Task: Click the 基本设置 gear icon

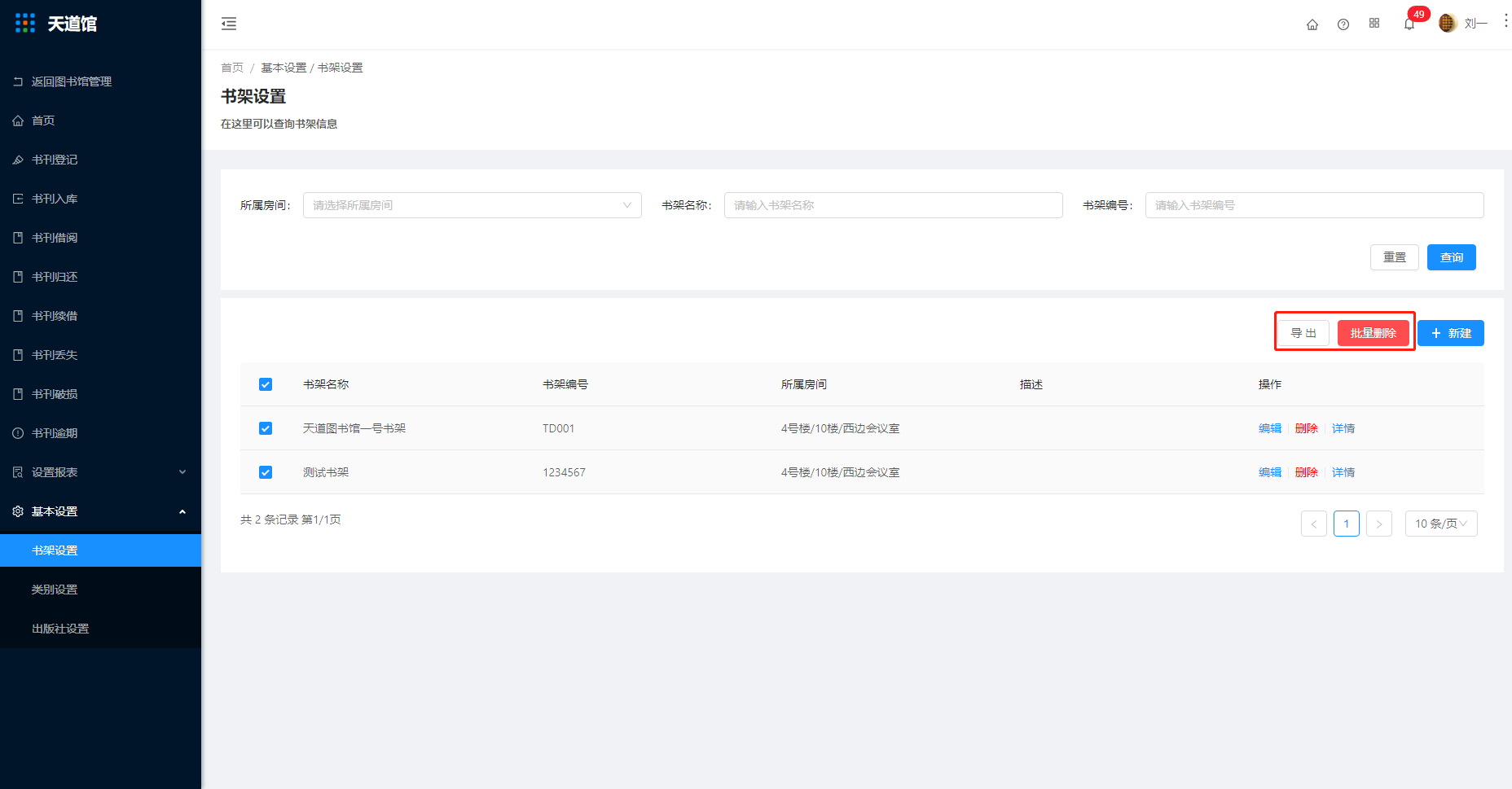Action: 18,511
